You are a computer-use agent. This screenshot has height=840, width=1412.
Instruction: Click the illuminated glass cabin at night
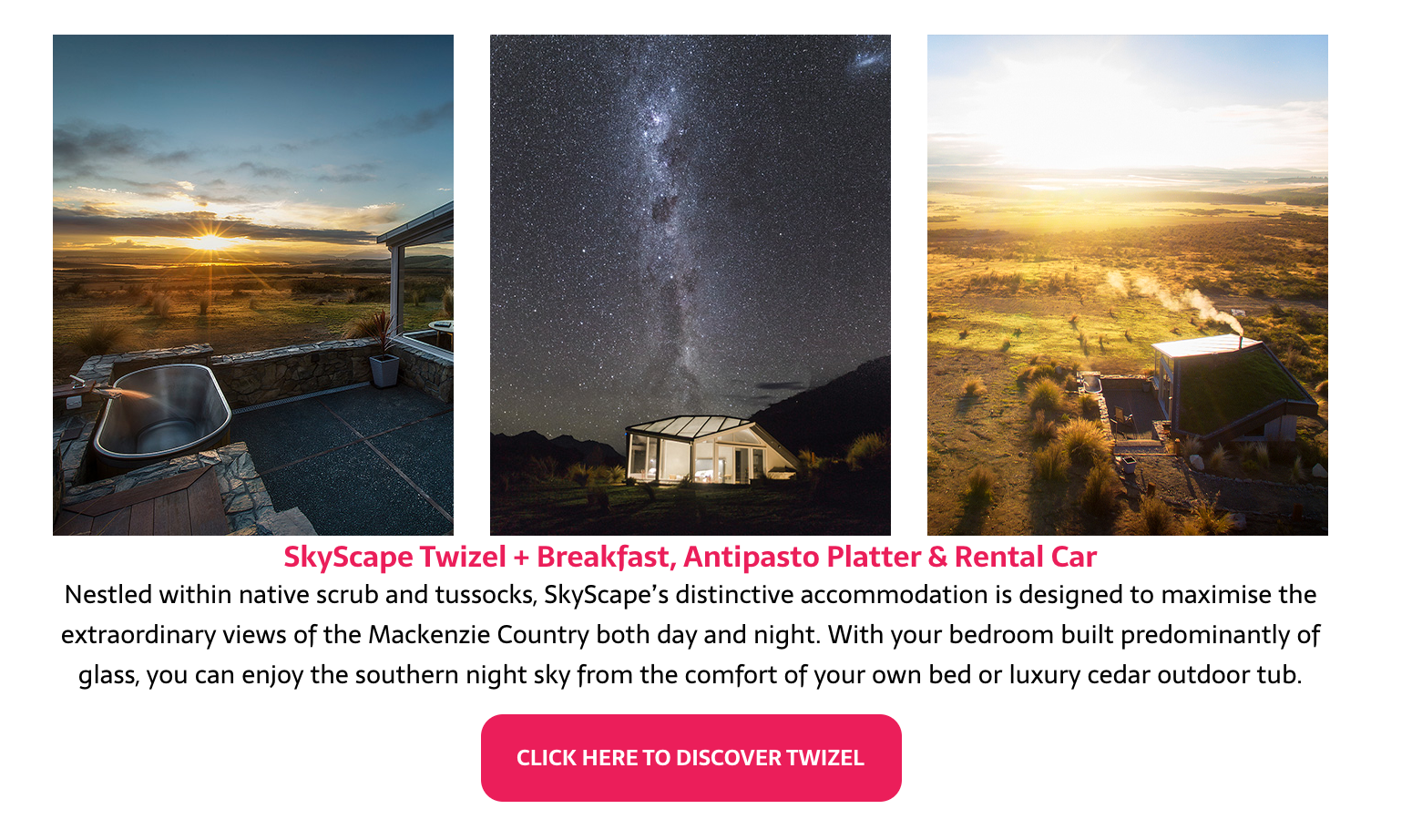click(x=711, y=449)
